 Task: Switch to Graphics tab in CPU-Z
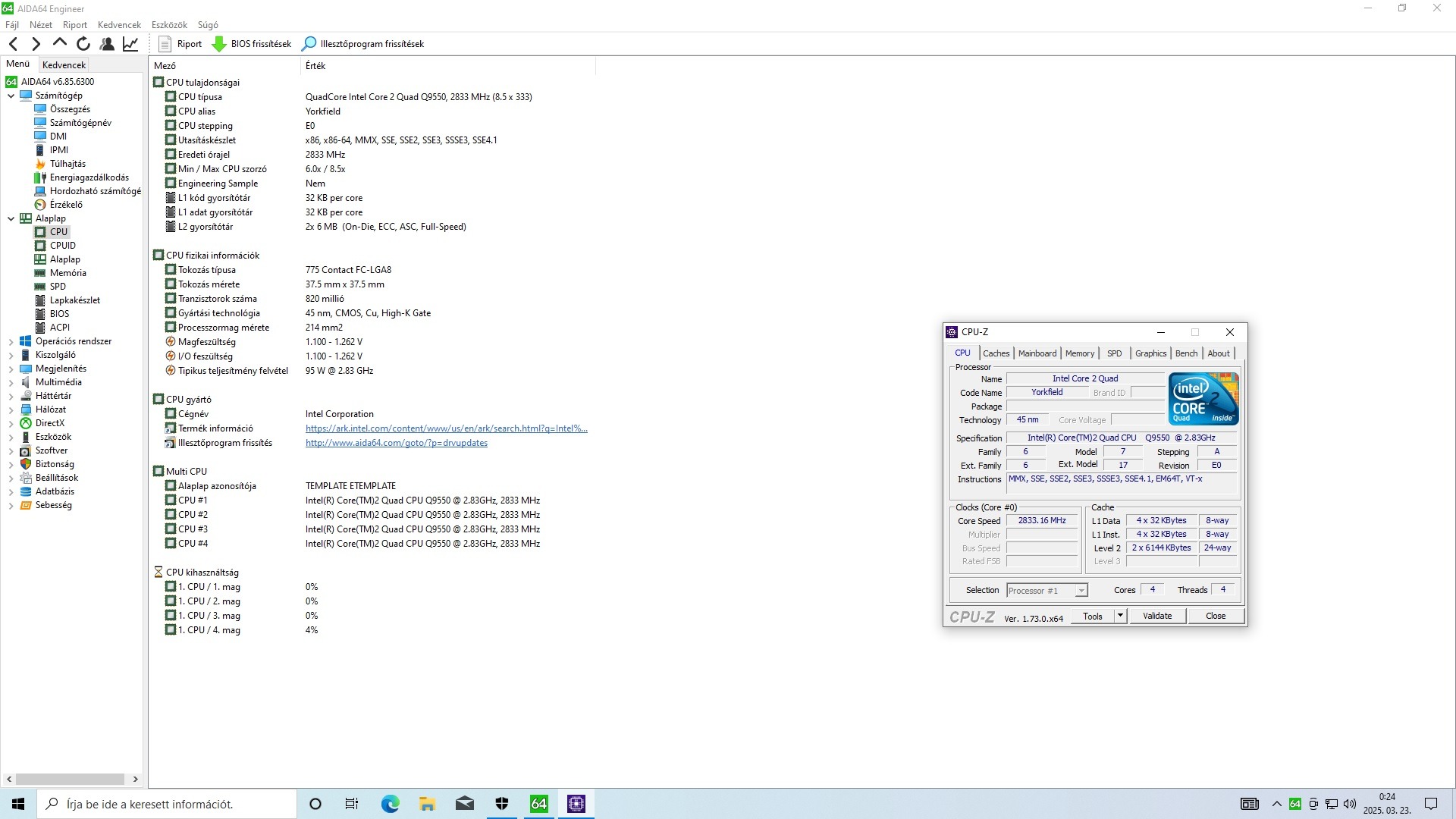point(1150,353)
